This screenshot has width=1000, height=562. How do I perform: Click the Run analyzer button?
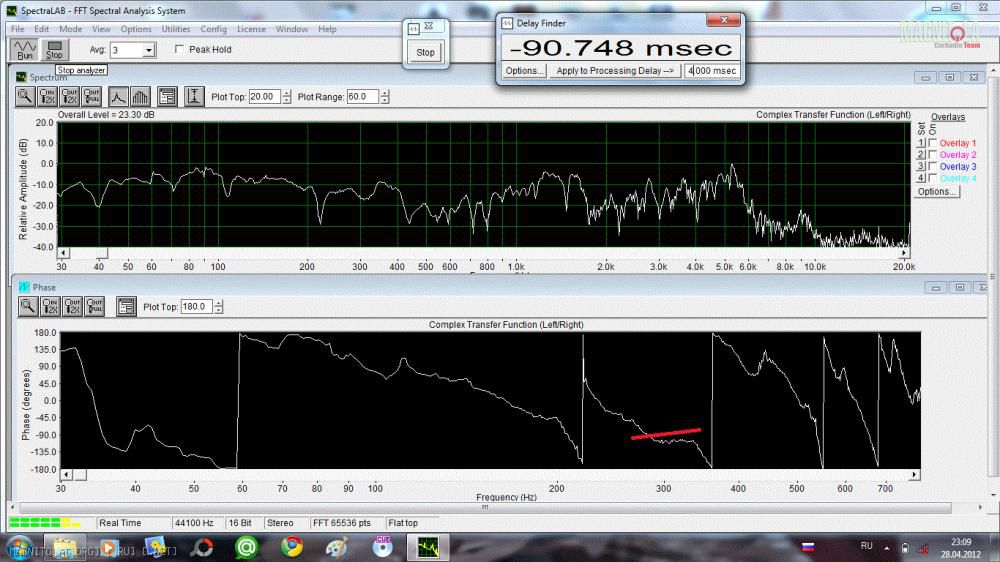coord(24,49)
